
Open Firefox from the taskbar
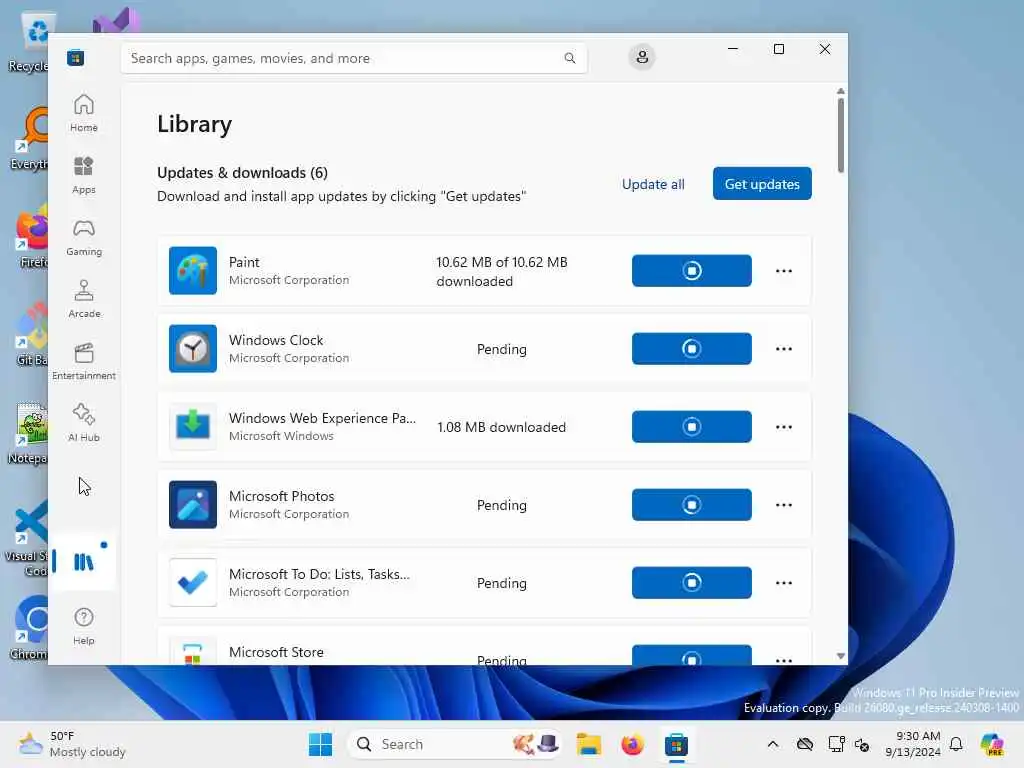[x=632, y=744]
